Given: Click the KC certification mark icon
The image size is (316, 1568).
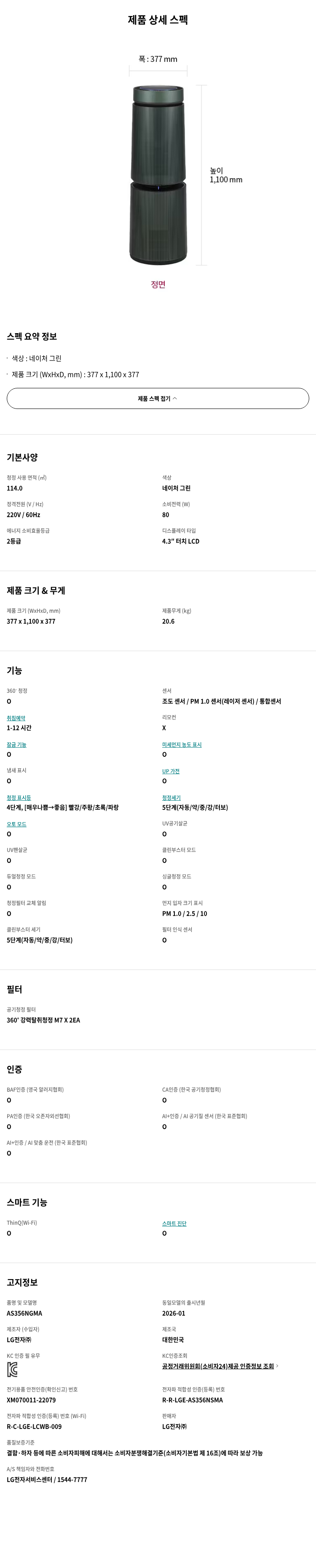Looking at the screenshot, I should 12,1370.
